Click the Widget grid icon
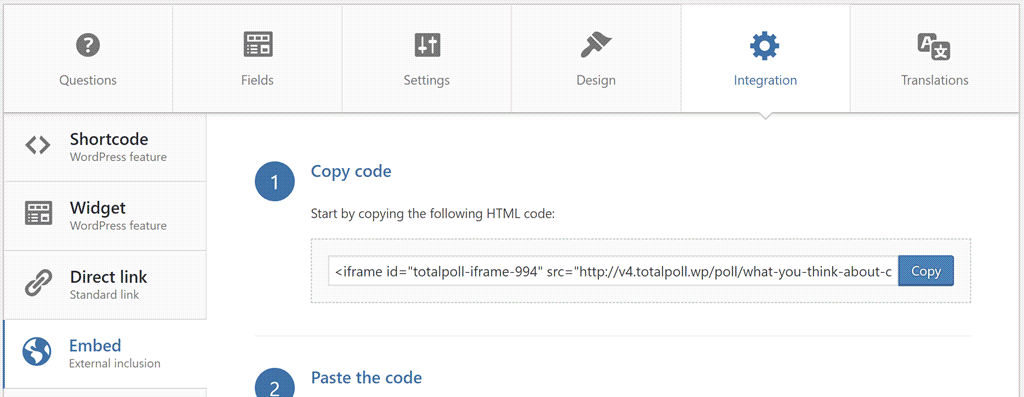 point(38,214)
